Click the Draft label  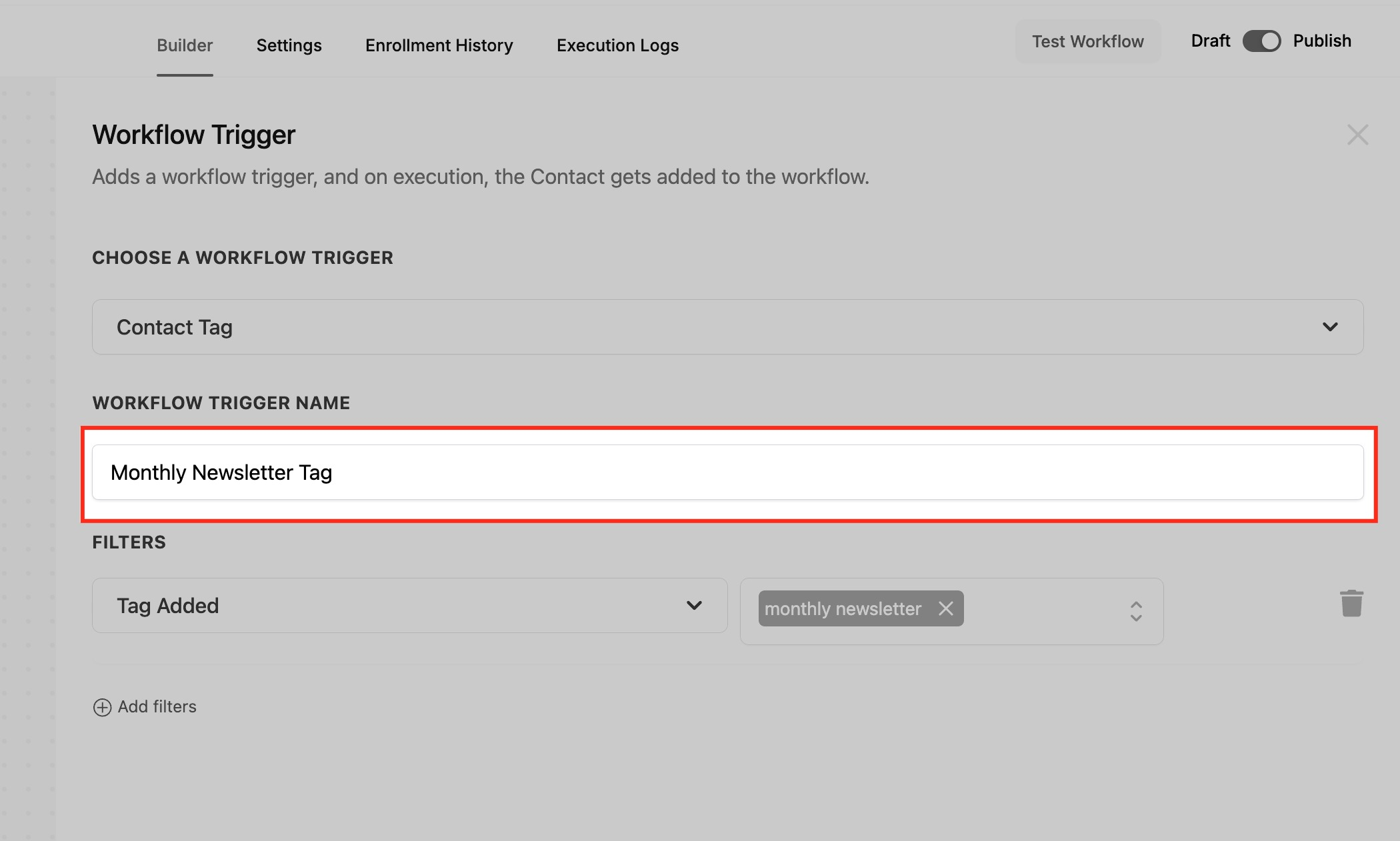(x=1210, y=41)
